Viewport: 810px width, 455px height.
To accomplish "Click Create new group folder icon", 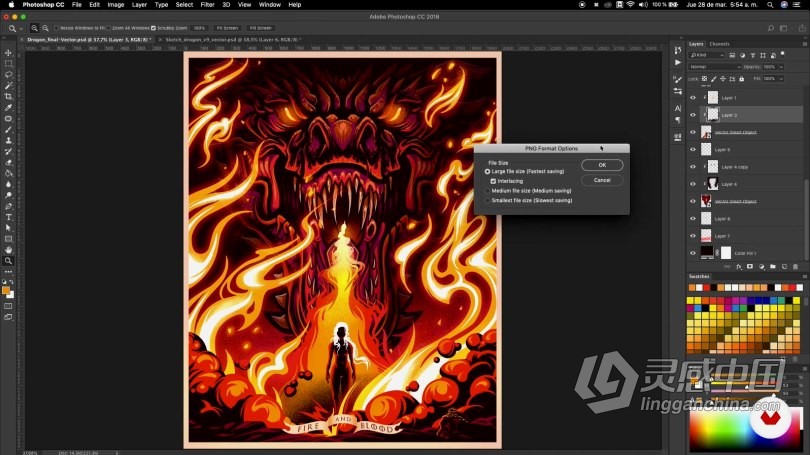I will 773,266.
